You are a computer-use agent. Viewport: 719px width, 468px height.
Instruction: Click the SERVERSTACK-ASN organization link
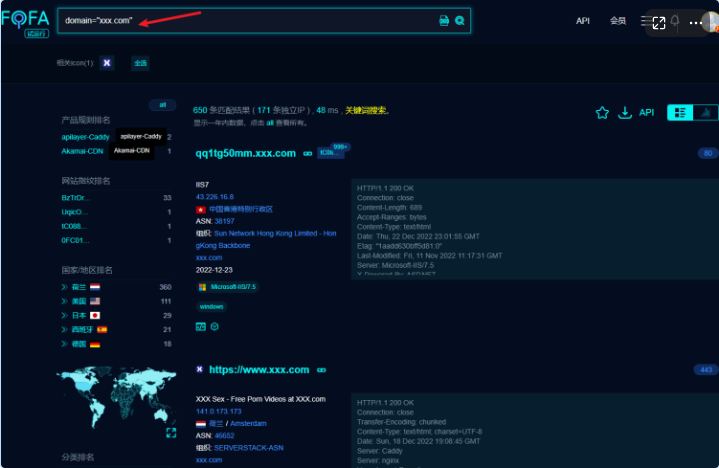(249, 448)
